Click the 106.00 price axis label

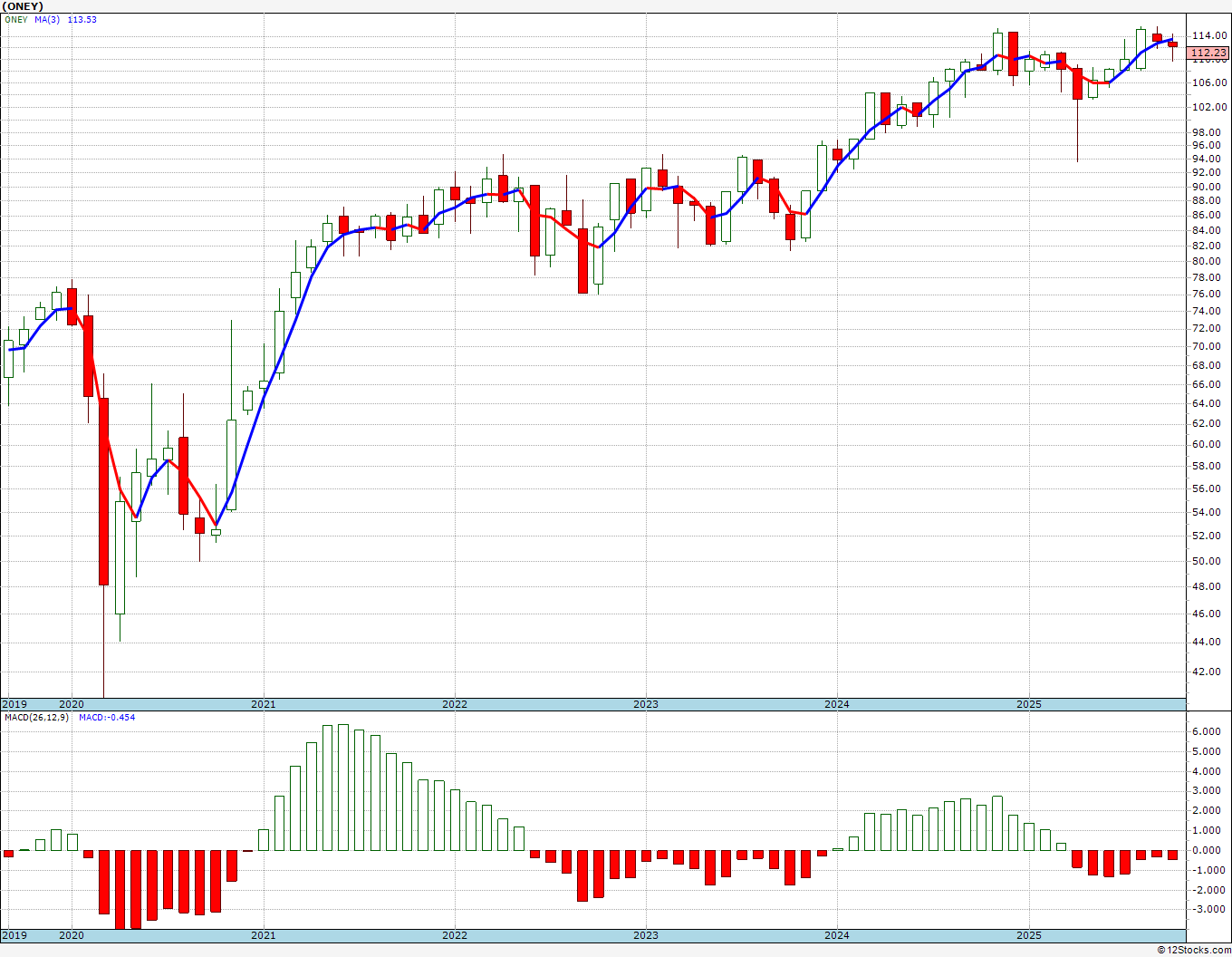pyautogui.click(x=1209, y=82)
